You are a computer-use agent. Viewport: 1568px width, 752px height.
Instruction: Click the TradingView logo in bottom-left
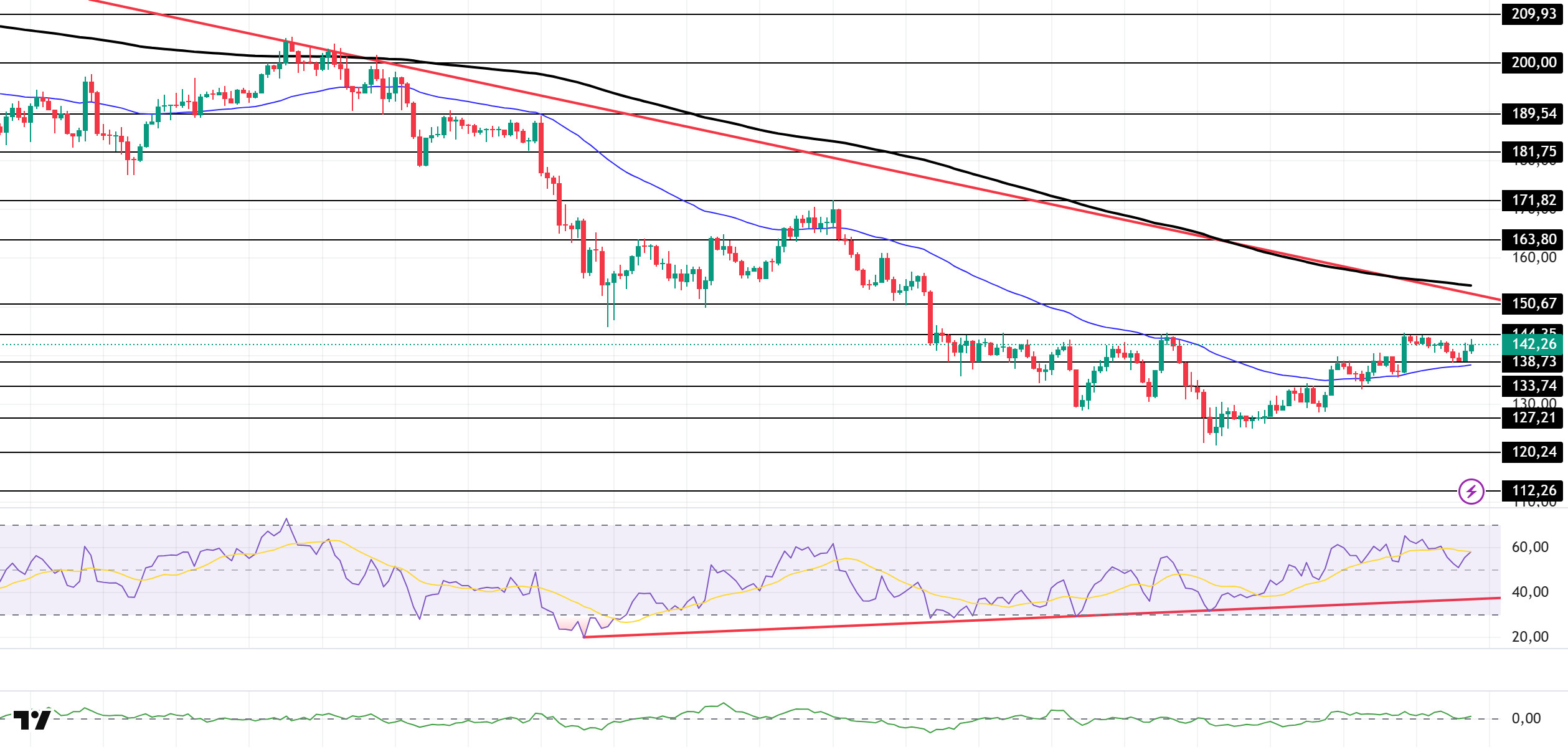[x=32, y=720]
